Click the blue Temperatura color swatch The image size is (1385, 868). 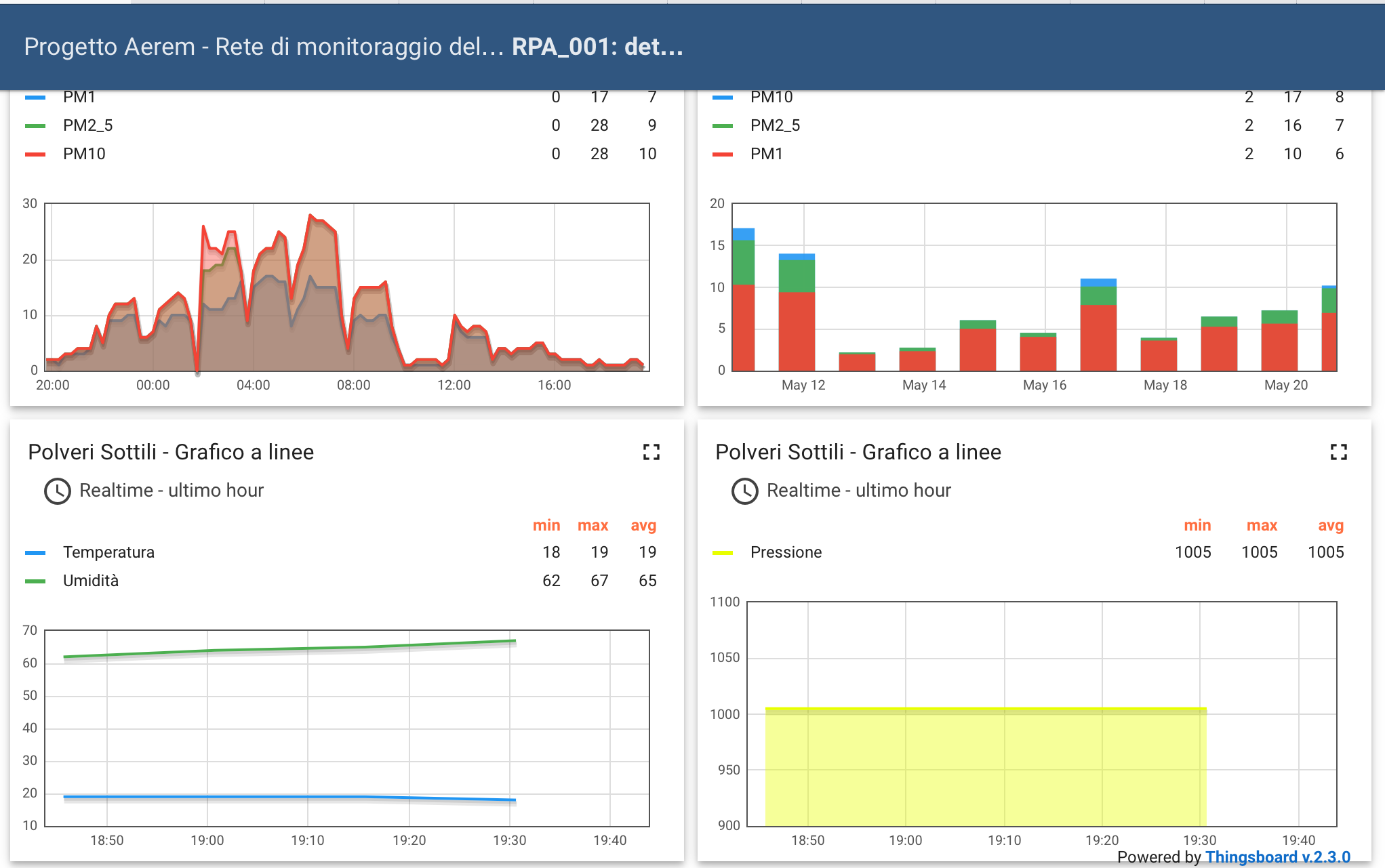point(35,553)
